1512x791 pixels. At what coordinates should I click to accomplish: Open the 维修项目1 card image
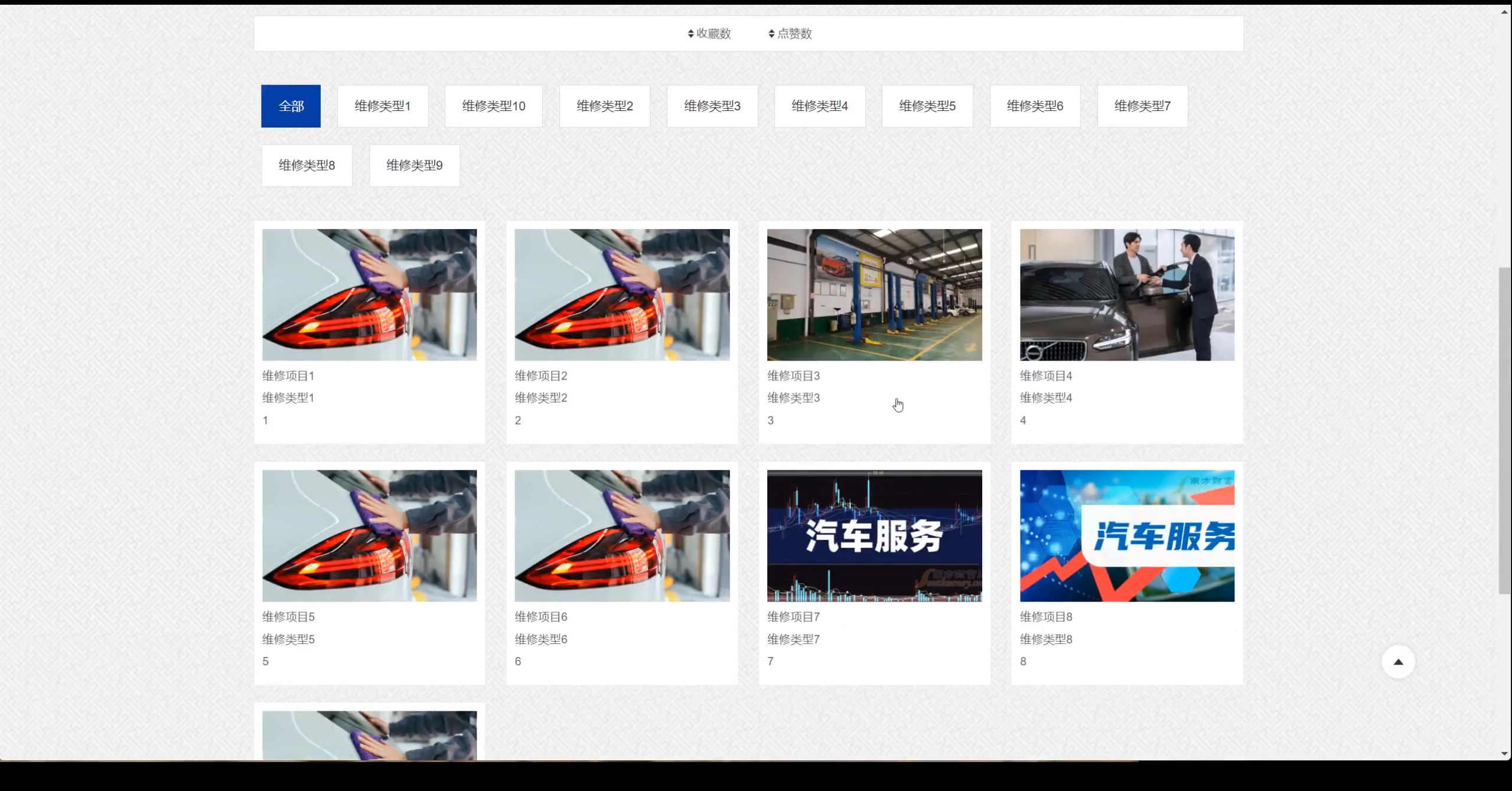(370, 295)
